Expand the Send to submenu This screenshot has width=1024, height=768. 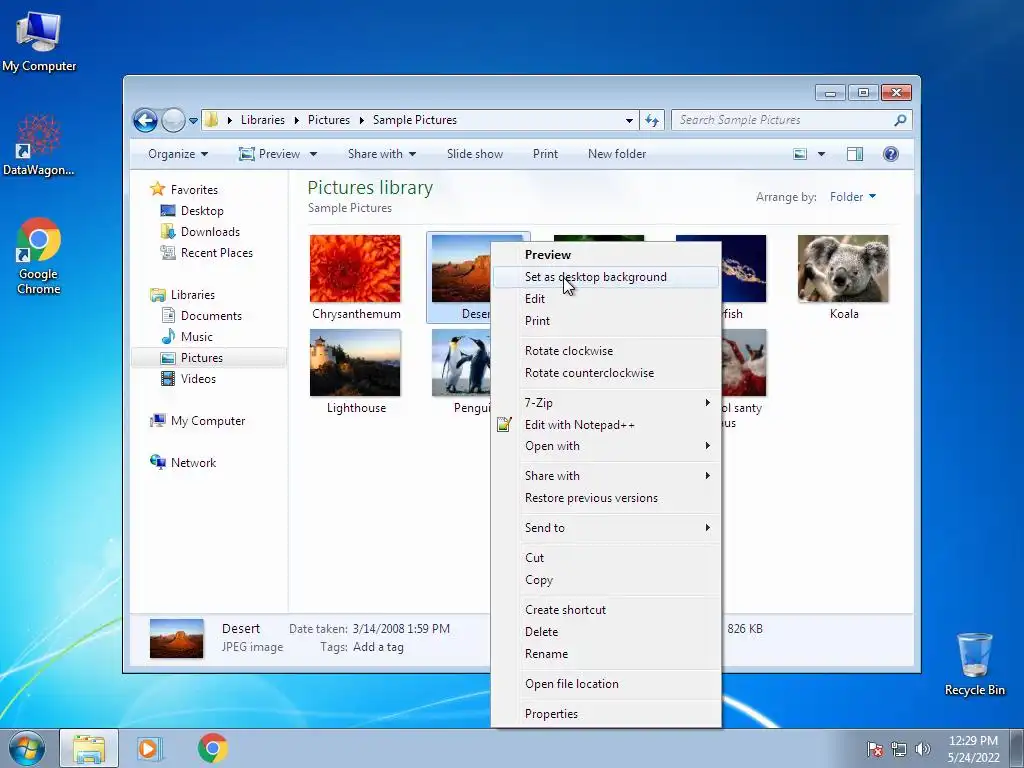[x=606, y=528]
